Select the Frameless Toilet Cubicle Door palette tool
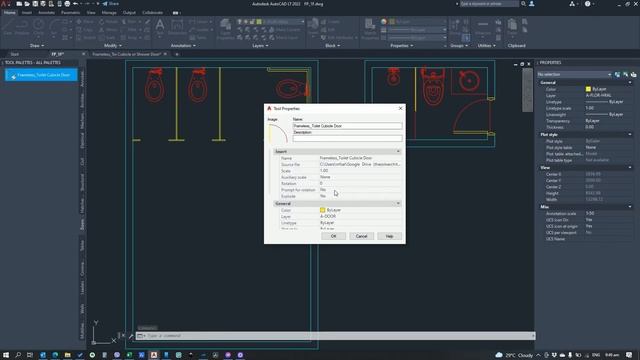This screenshot has height=360, width=640. [x=41, y=75]
